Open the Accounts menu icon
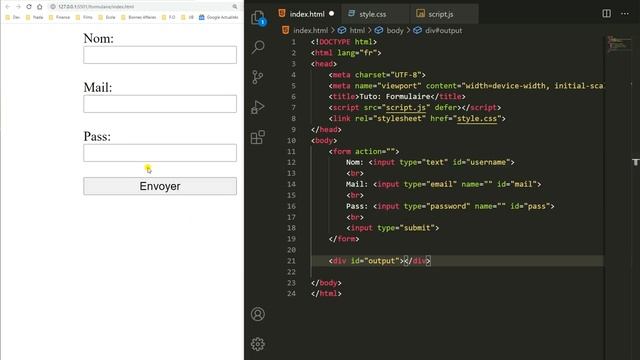Viewport: 640px width, 360px height. point(258,314)
